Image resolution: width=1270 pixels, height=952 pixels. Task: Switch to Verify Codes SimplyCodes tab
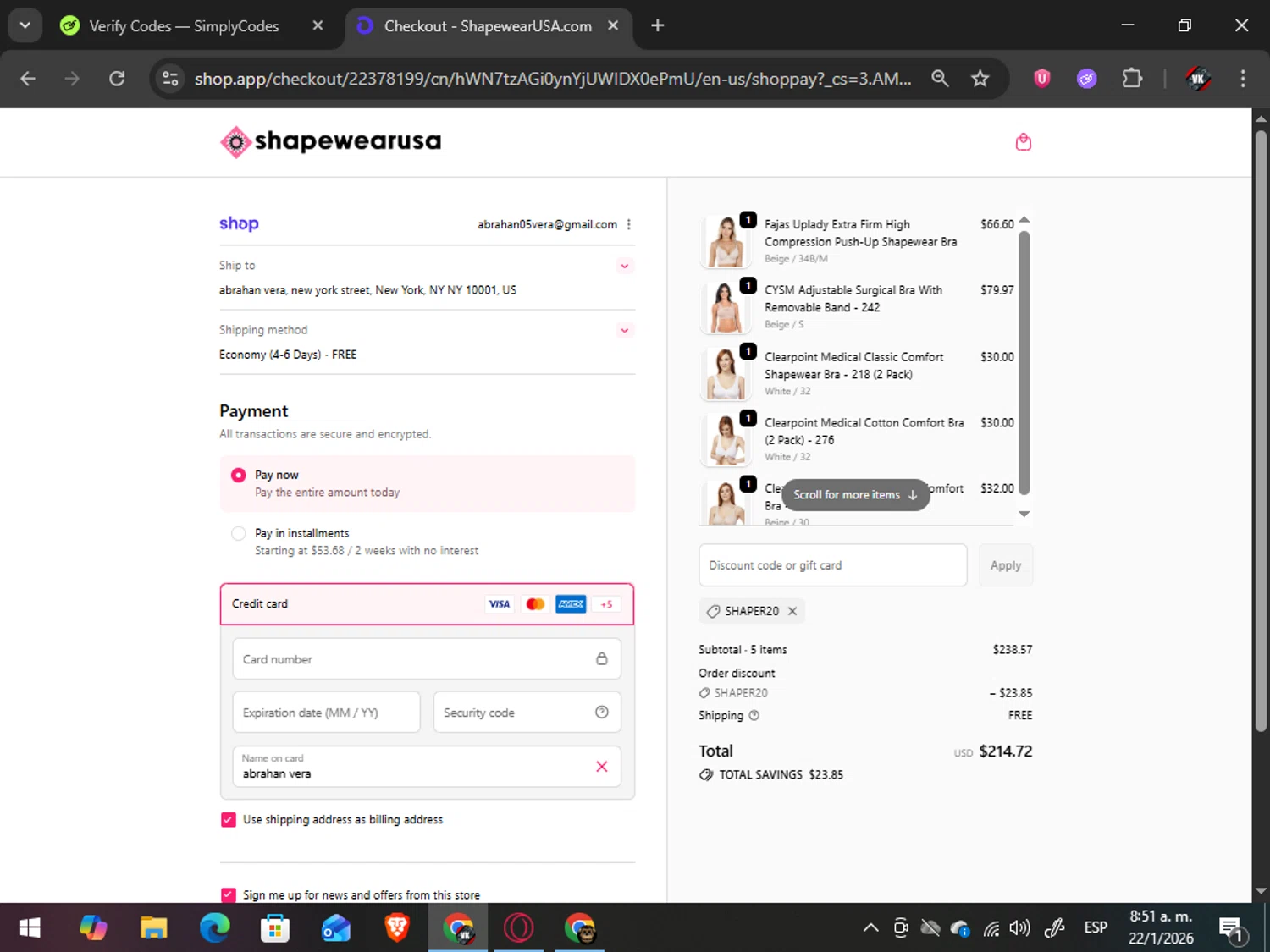click(x=184, y=26)
